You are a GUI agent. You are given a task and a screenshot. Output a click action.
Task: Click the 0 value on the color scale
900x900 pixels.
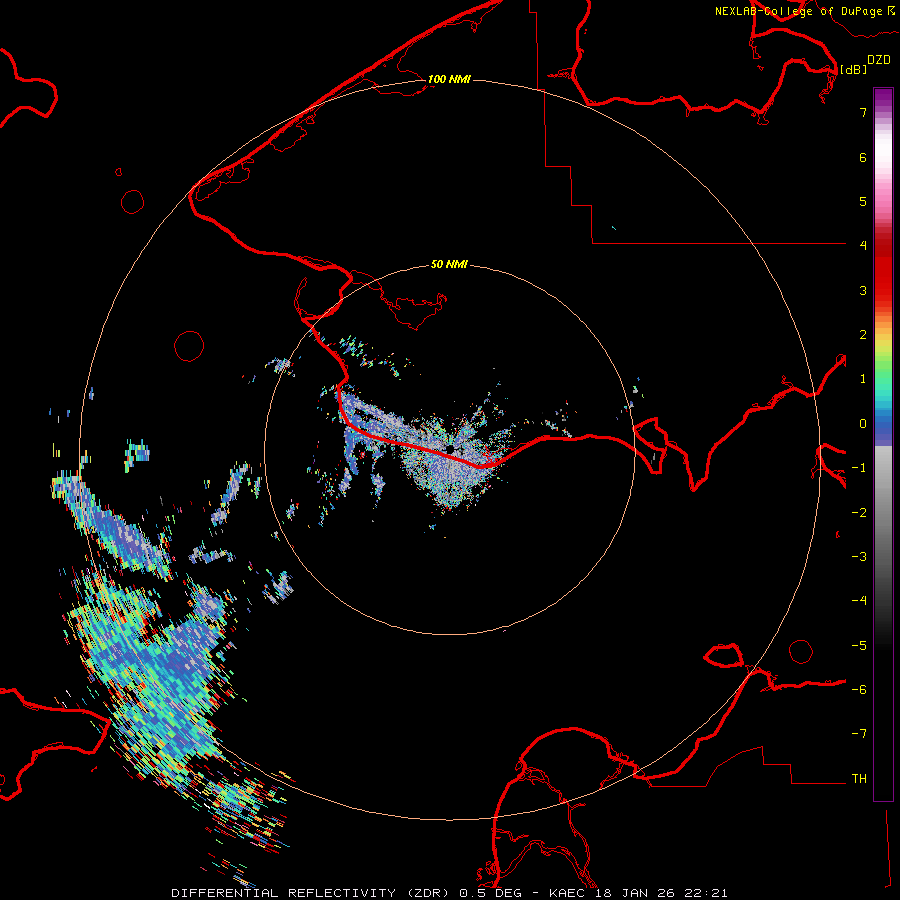(x=863, y=424)
